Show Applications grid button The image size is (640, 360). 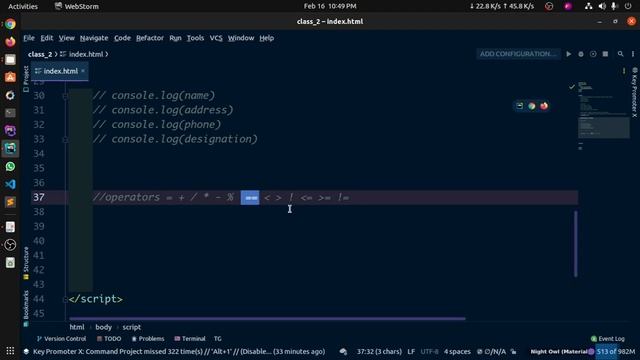click(10, 351)
